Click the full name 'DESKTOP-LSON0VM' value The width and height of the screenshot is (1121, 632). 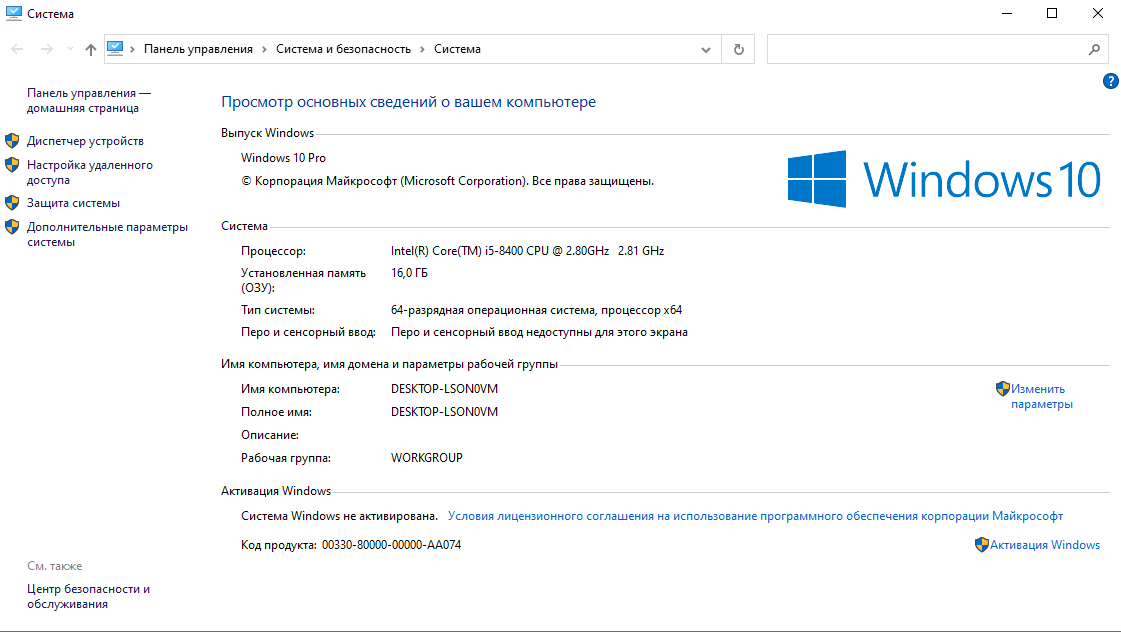point(444,412)
